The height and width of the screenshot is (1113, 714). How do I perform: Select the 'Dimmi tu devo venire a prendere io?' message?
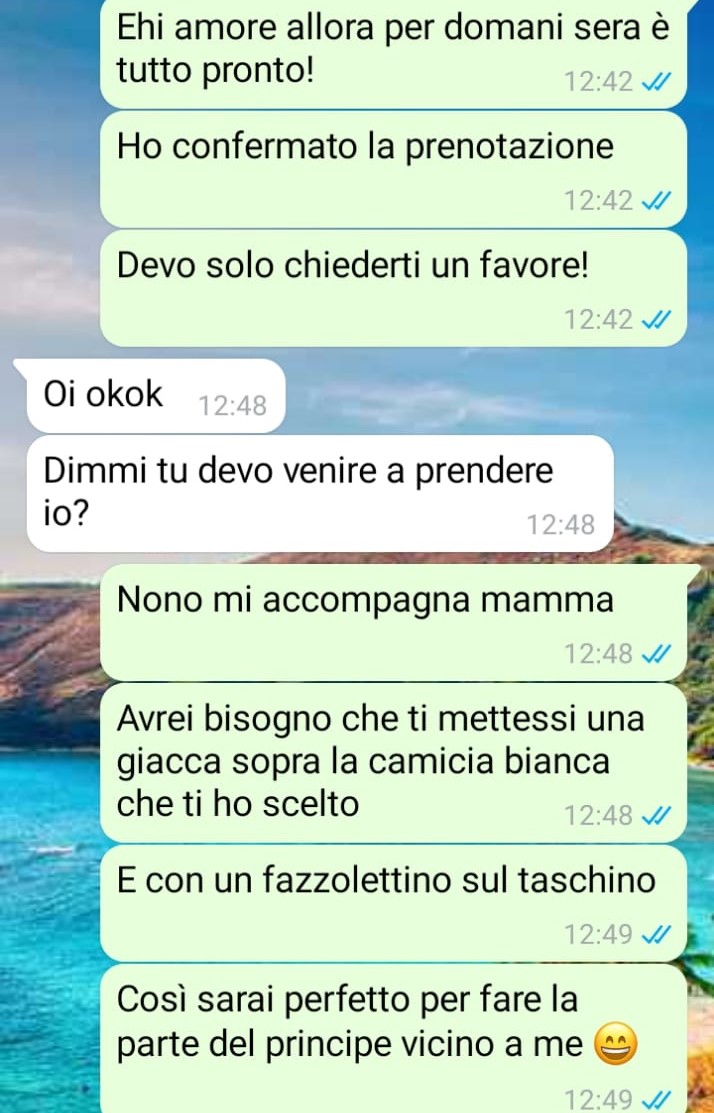point(319,494)
